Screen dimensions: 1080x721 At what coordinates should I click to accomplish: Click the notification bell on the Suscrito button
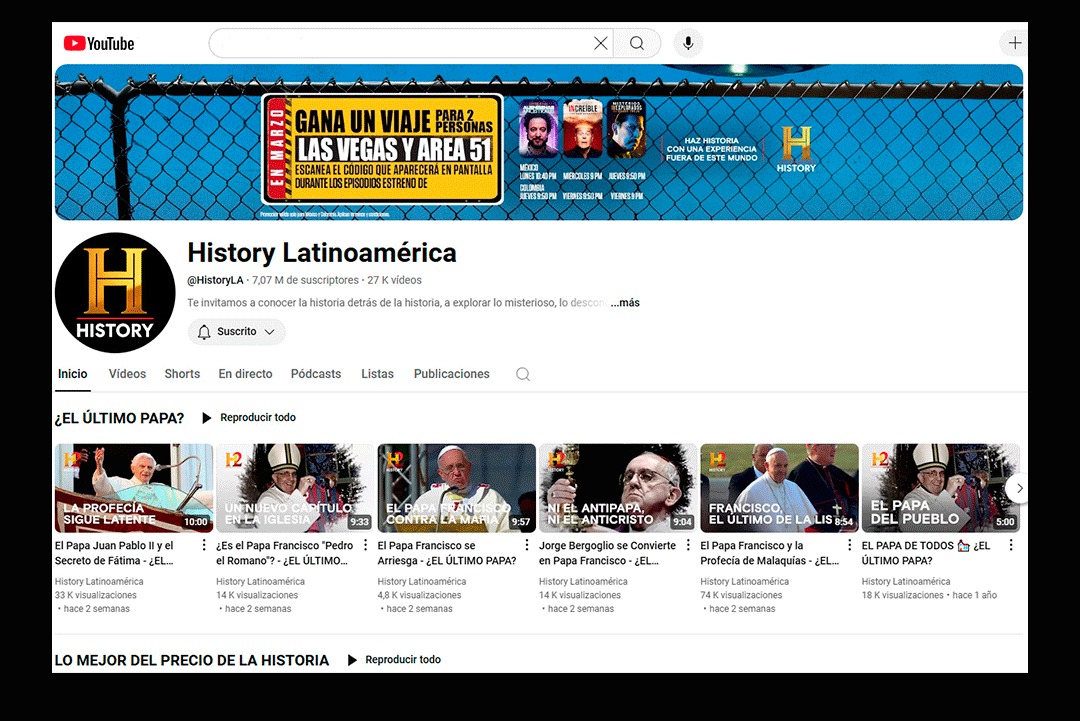(204, 332)
